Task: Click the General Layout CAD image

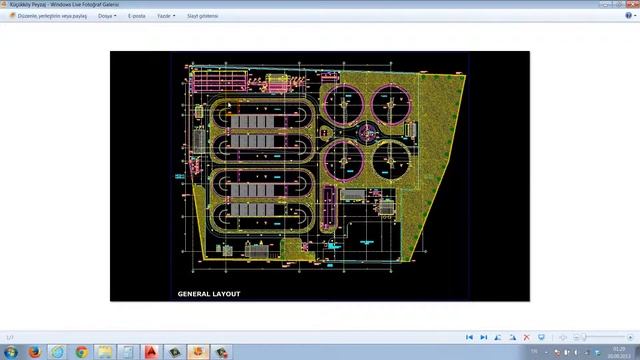Action: coord(320,176)
